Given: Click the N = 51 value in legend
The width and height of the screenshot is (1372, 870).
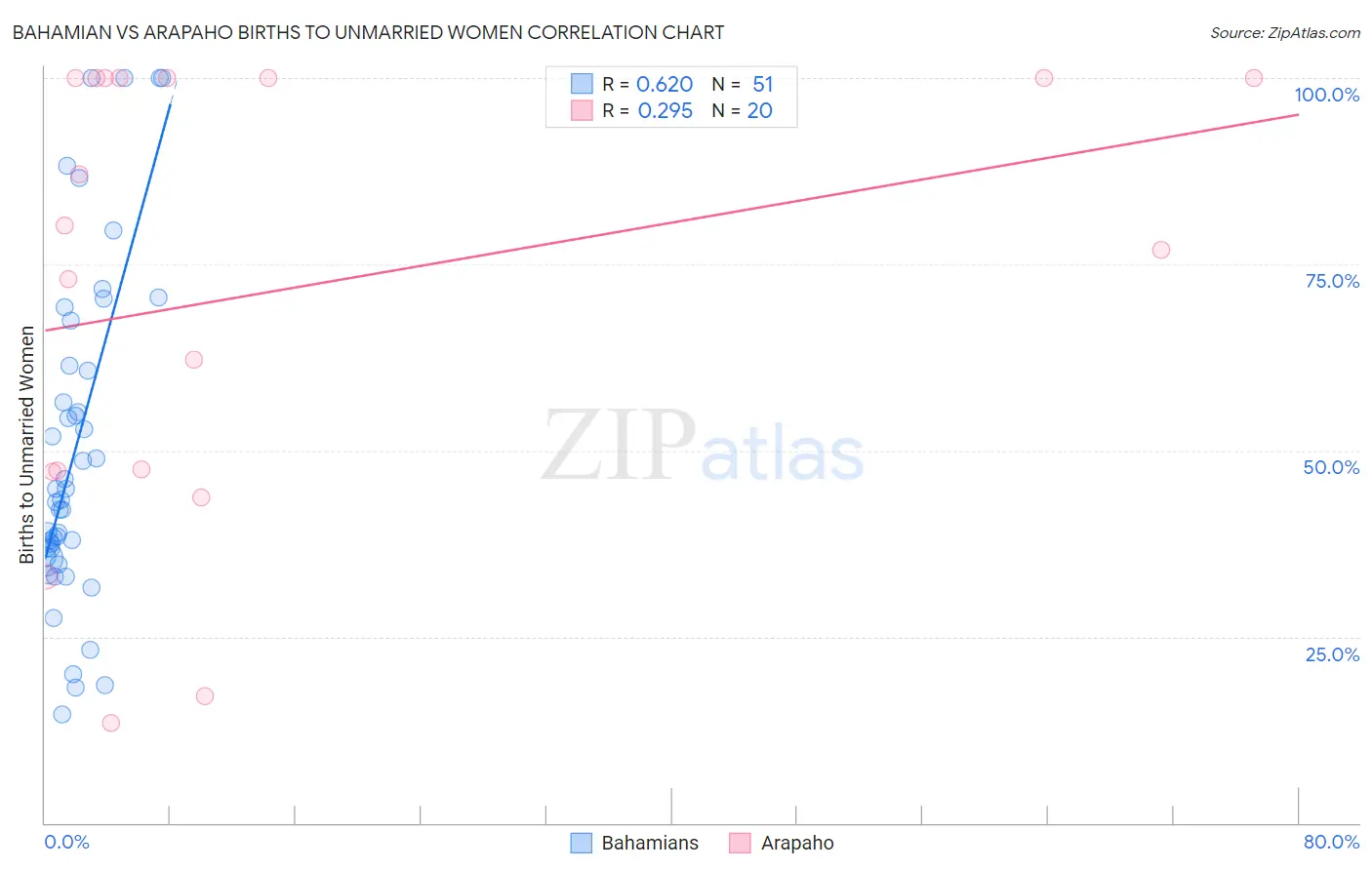Looking at the screenshot, I should (742, 84).
